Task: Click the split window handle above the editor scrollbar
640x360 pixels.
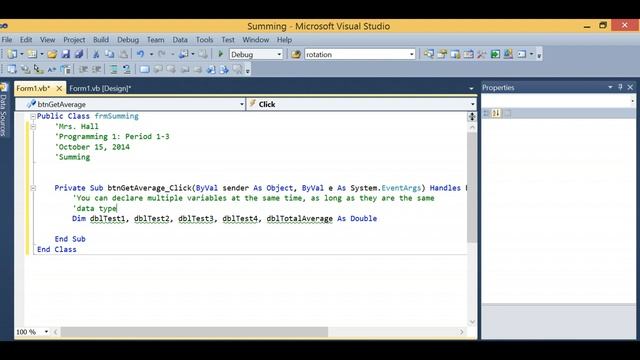Action: click(472, 116)
